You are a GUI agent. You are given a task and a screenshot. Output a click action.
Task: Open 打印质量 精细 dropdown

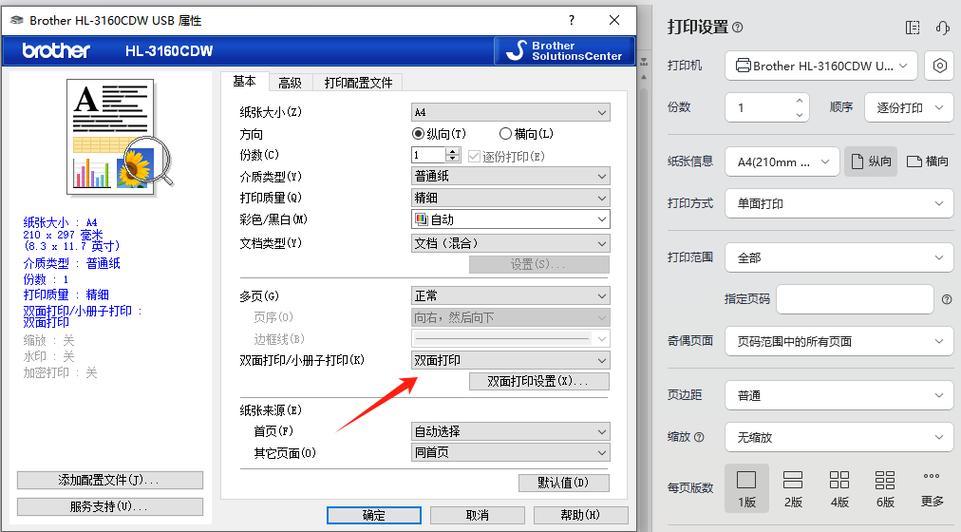[x=511, y=197]
